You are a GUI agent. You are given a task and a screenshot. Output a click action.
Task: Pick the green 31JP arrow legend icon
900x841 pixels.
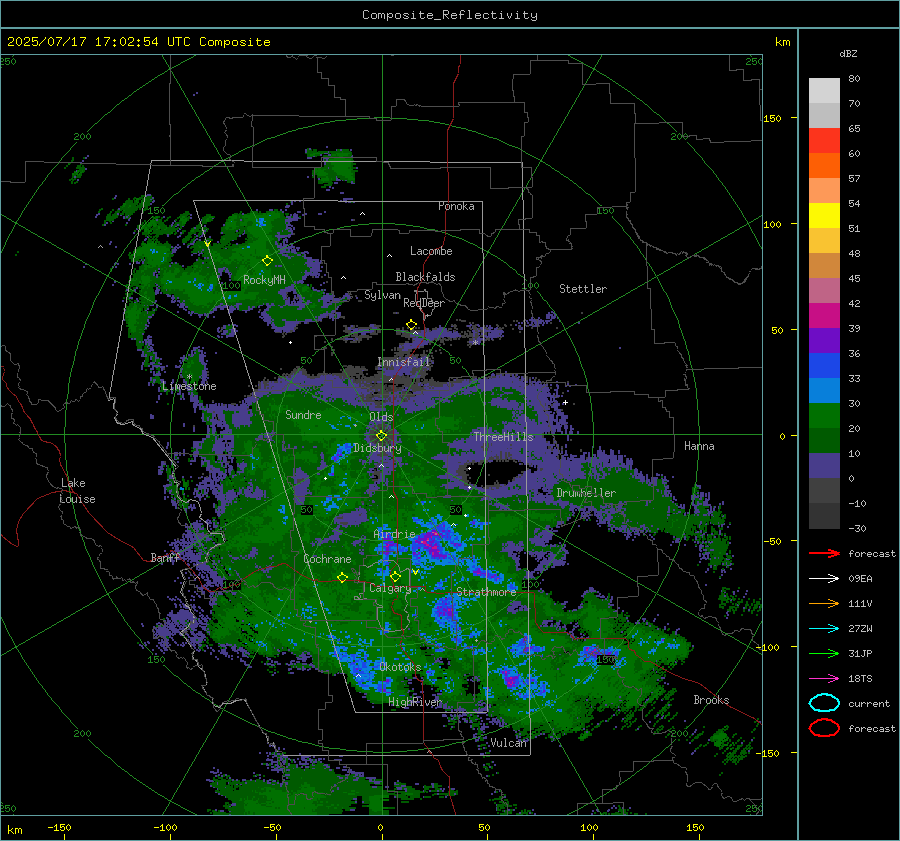[x=824, y=653]
